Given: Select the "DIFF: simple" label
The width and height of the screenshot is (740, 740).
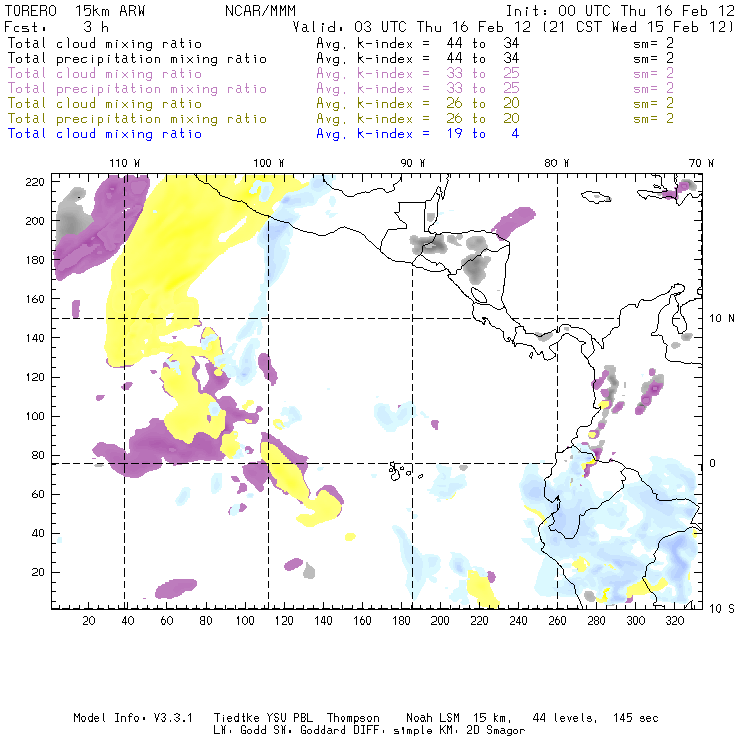Looking at the screenshot, I should 386,731.
